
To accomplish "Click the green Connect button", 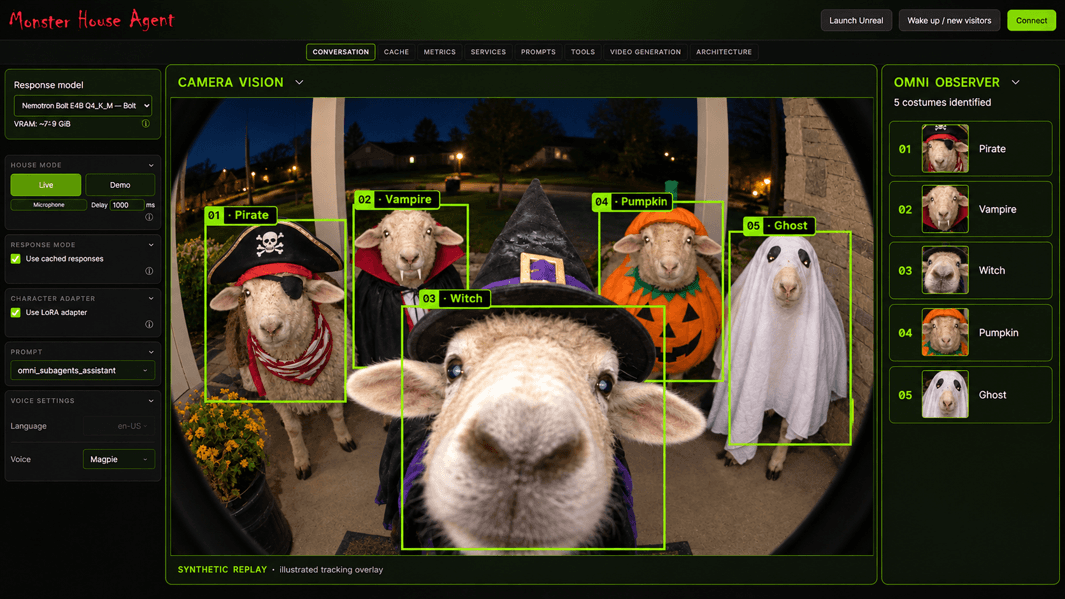I will (x=1031, y=20).
